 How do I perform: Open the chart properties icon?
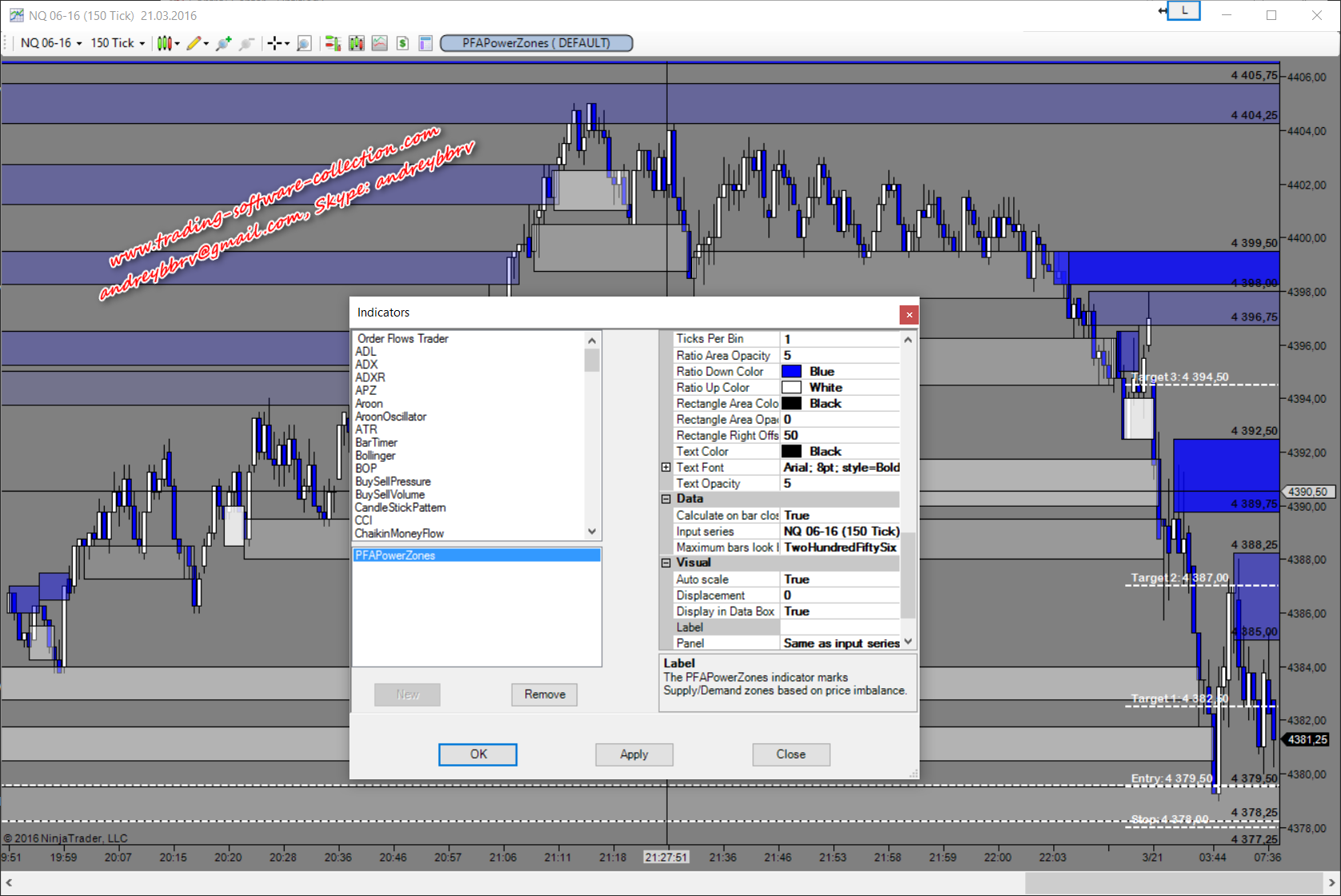(425, 43)
